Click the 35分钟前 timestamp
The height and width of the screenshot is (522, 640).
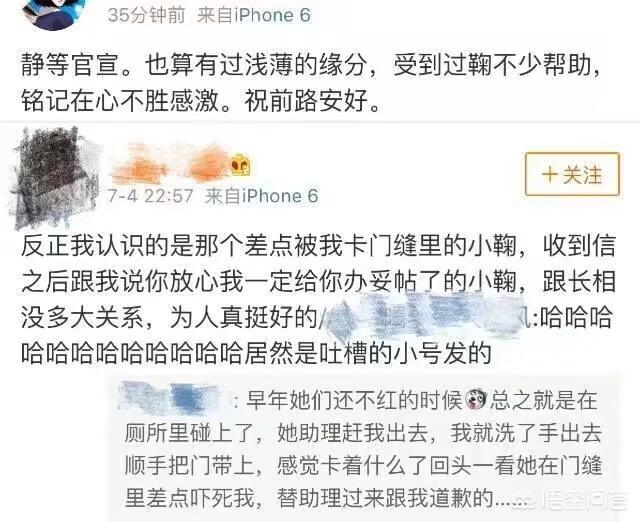[x=146, y=16]
